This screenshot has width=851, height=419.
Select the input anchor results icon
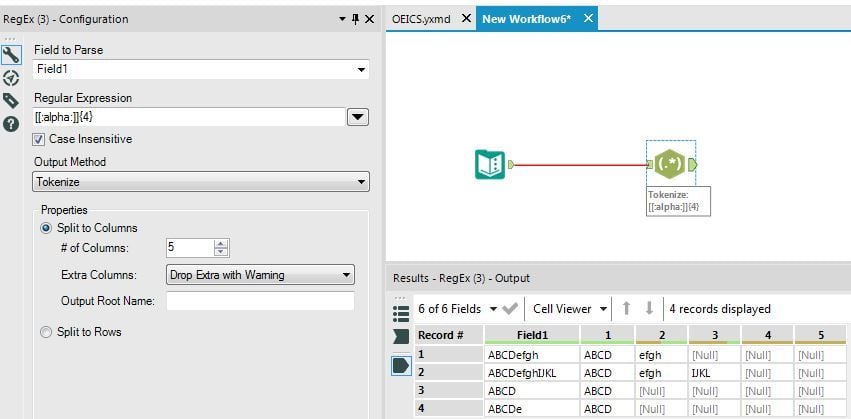(x=401, y=337)
